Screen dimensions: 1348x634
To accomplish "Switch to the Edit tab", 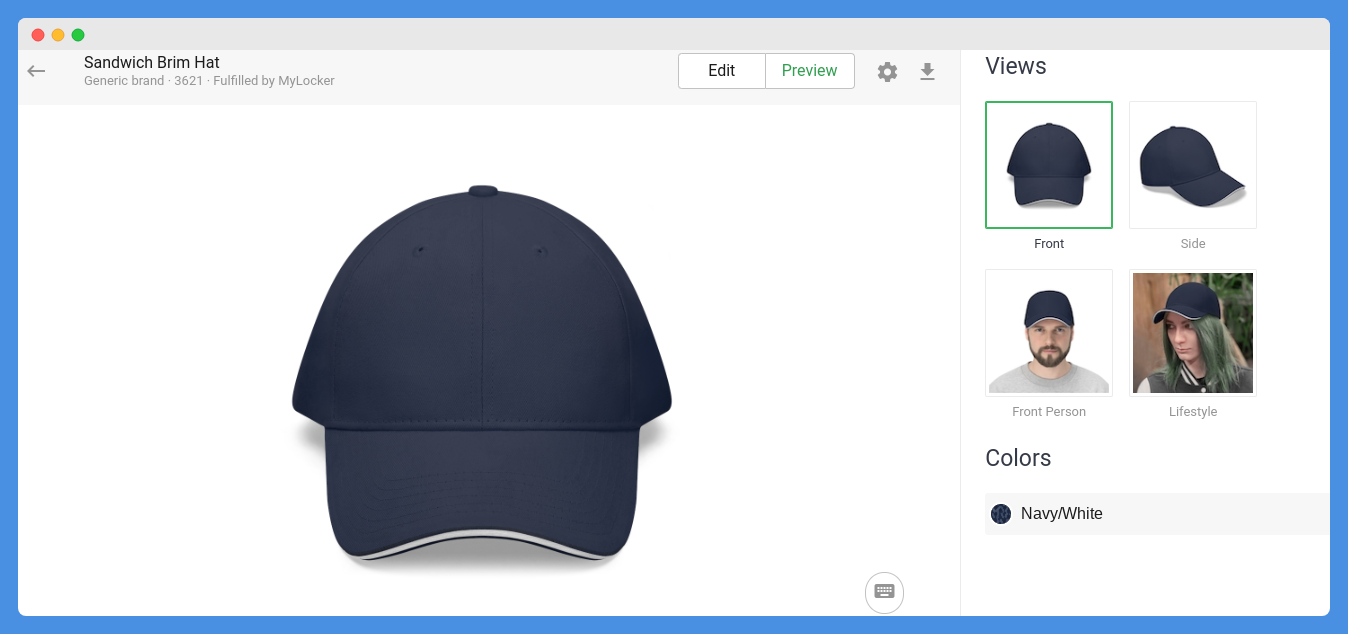I will 722,71.
